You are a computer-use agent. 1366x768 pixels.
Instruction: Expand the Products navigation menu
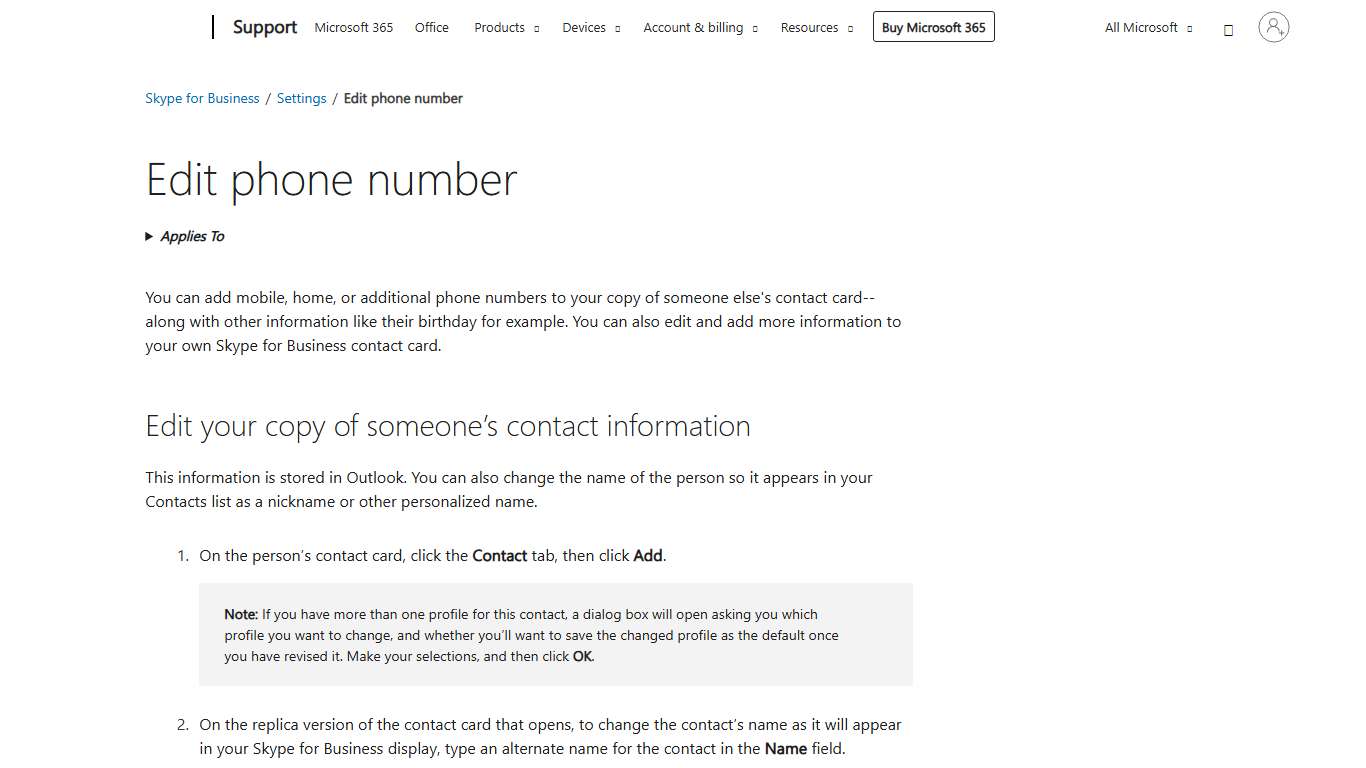click(499, 27)
